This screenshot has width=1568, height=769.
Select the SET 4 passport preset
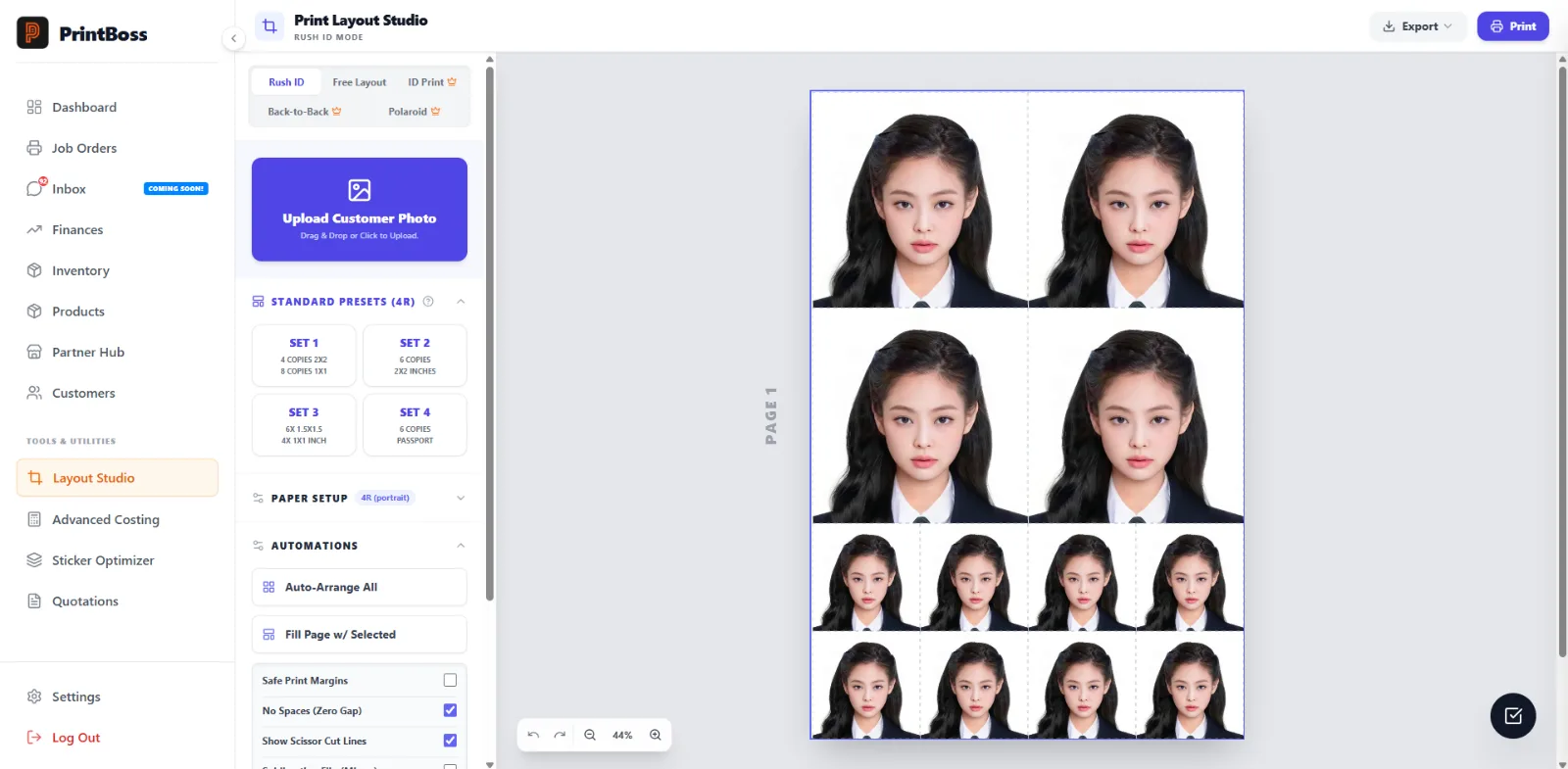[x=415, y=425]
